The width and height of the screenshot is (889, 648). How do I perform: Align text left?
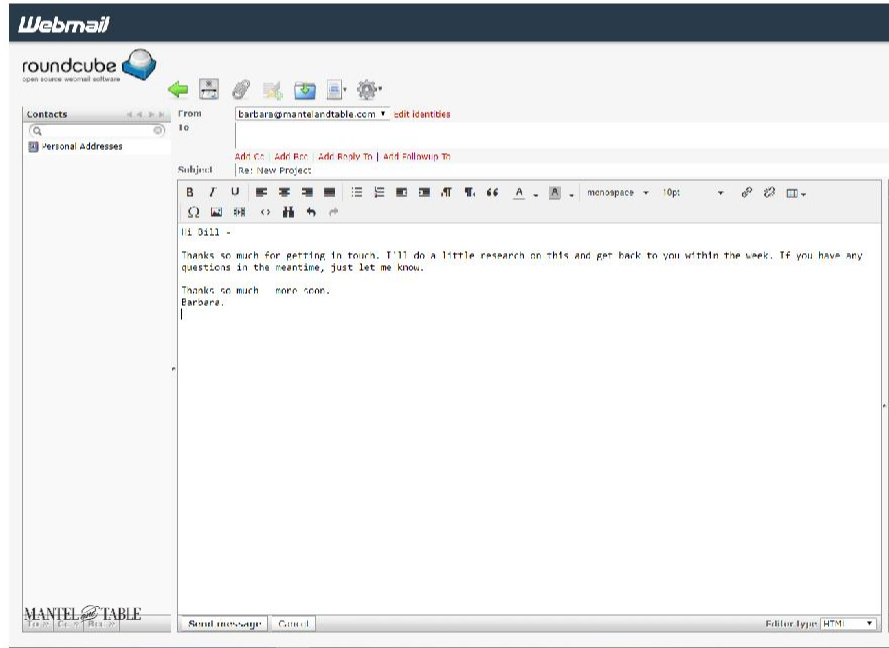261,193
